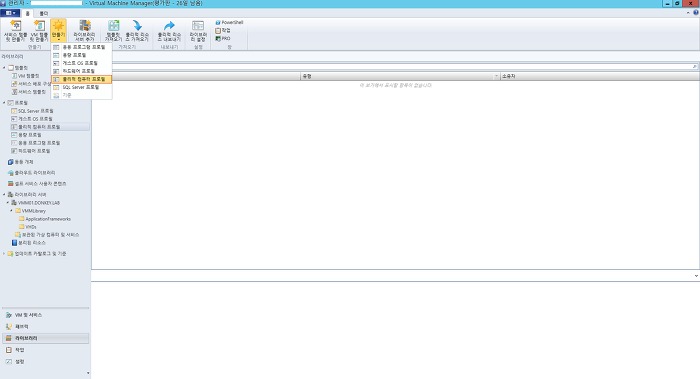Open the 패브릭 (Fabric) workspace

[x=46, y=326]
